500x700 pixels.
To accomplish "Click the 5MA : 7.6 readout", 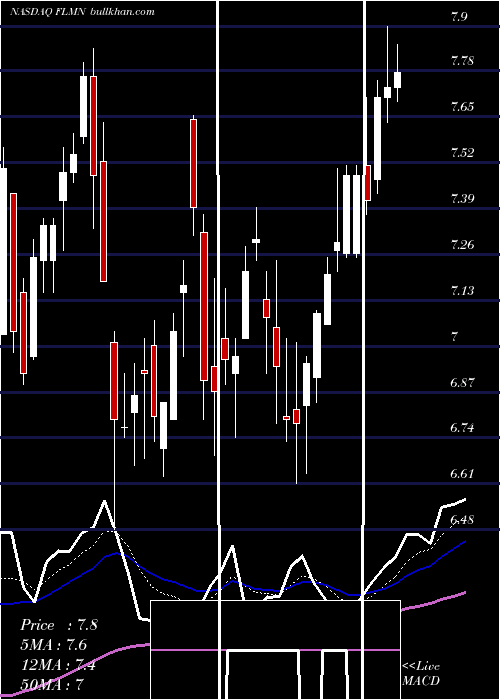I will pyautogui.click(x=54, y=645).
